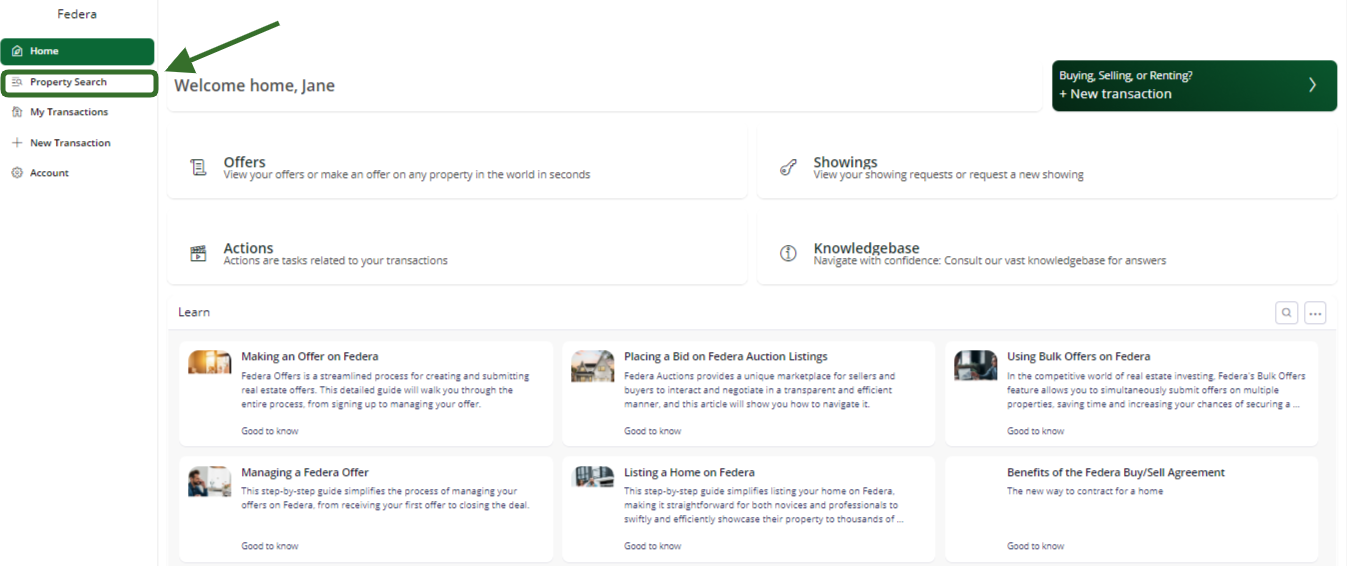Screen dimensions: 1347x566
Task: Click Good to know under Using Bulk Offers
Action: (1036, 431)
